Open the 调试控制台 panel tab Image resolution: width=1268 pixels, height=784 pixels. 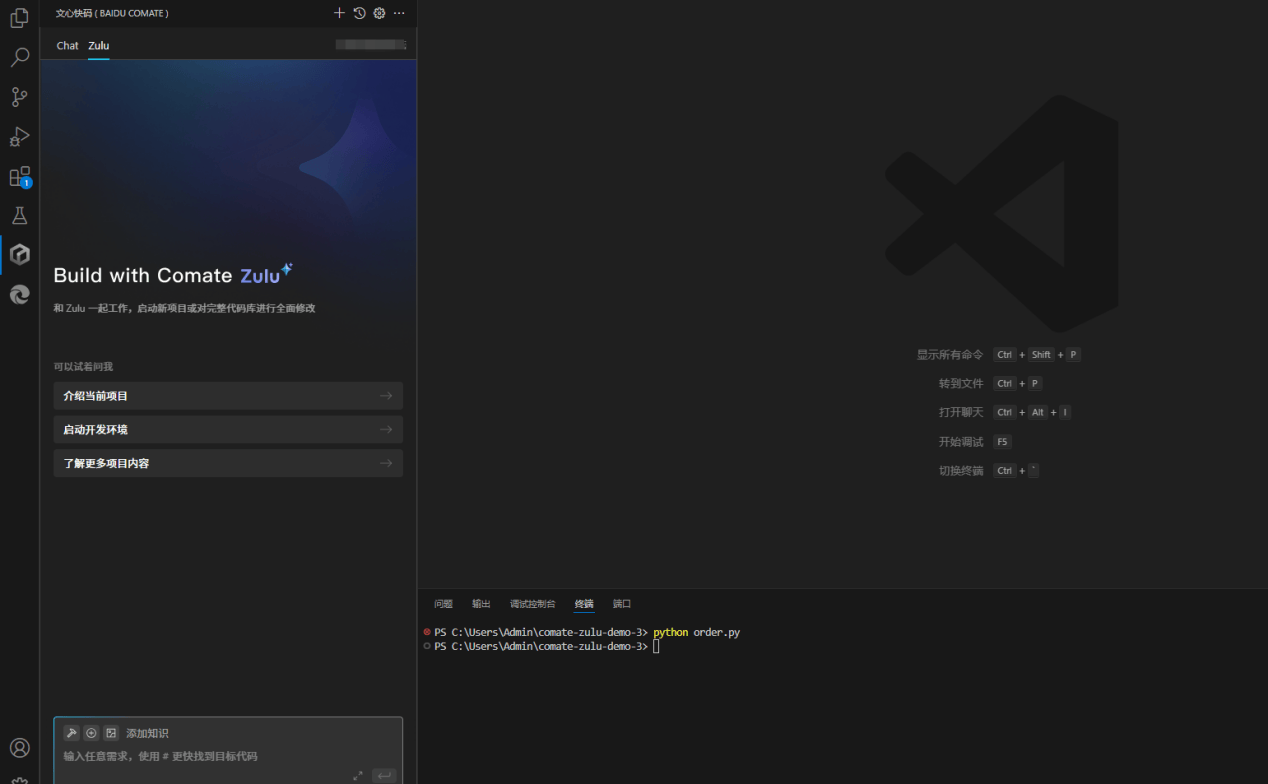(532, 604)
